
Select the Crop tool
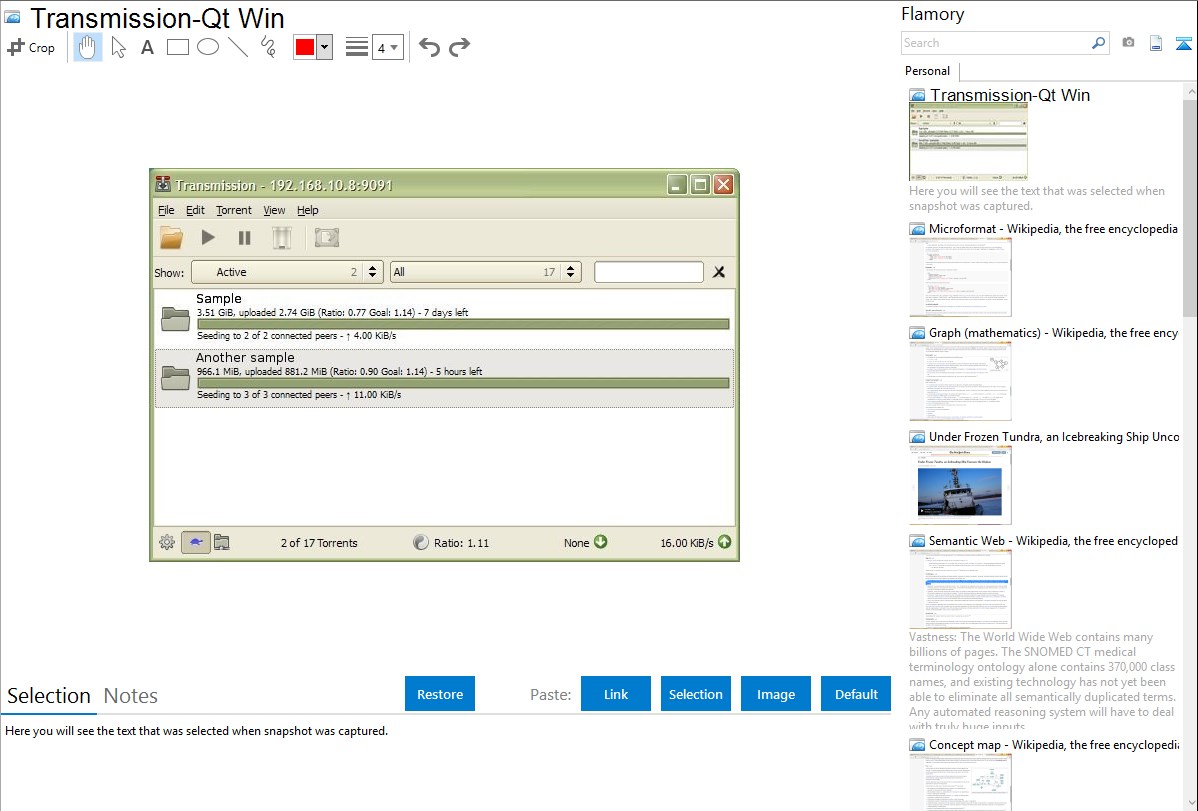[31, 47]
